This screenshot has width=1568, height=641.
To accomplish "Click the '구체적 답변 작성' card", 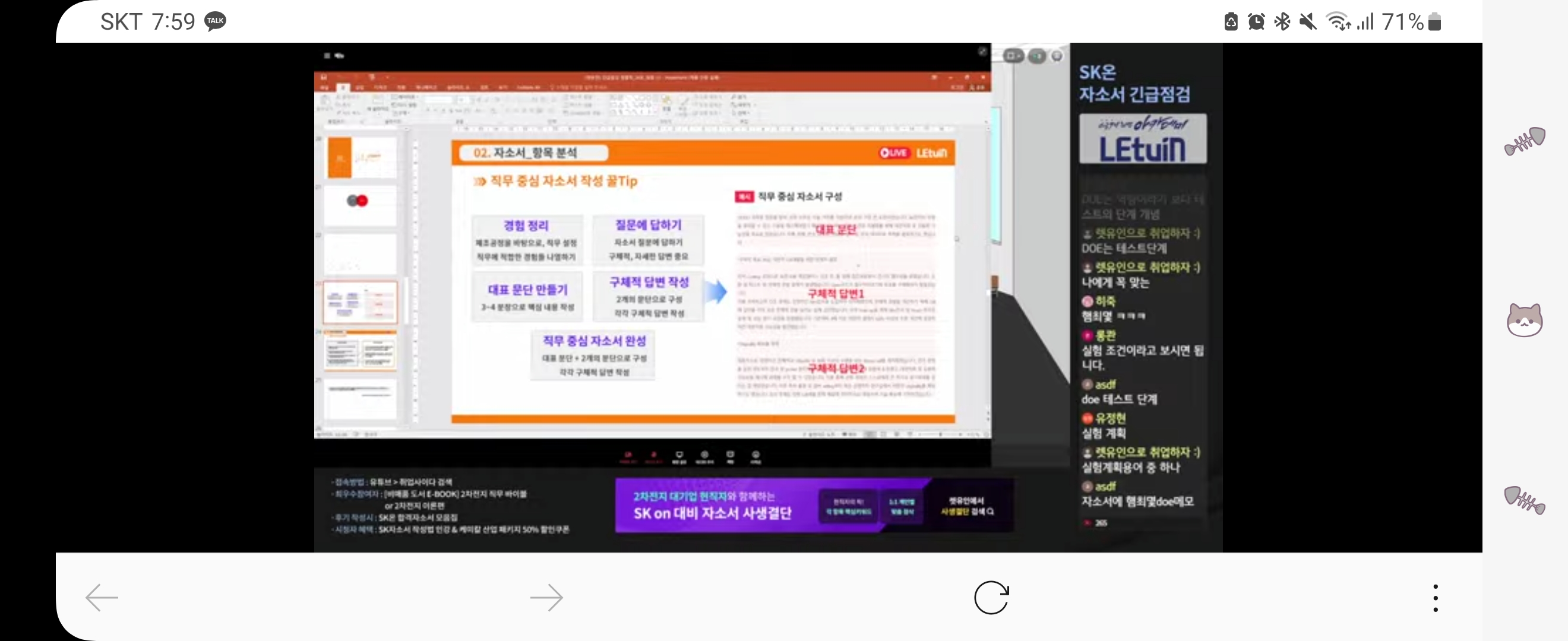I will click(x=649, y=297).
